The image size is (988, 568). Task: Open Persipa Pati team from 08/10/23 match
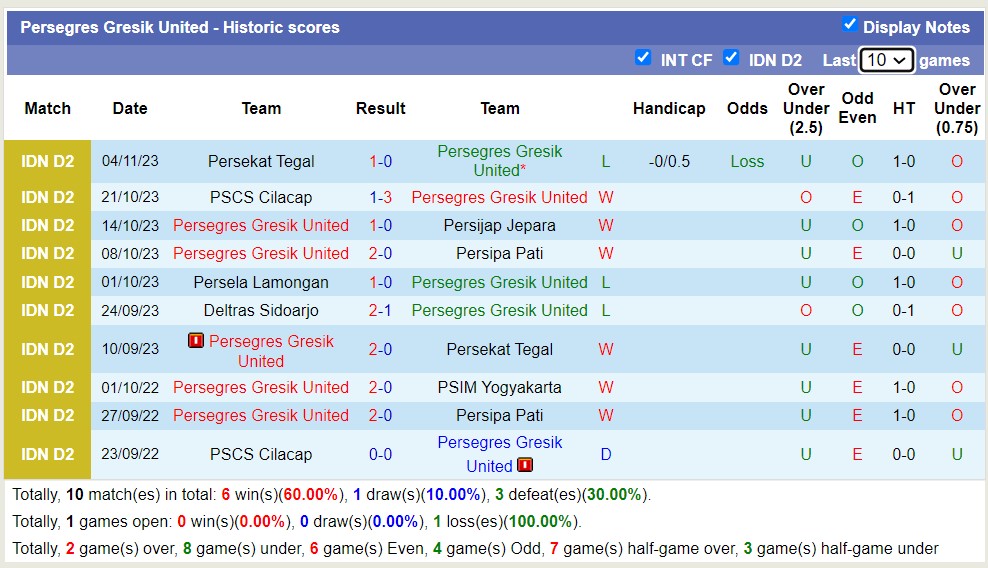(x=500, y=253)
